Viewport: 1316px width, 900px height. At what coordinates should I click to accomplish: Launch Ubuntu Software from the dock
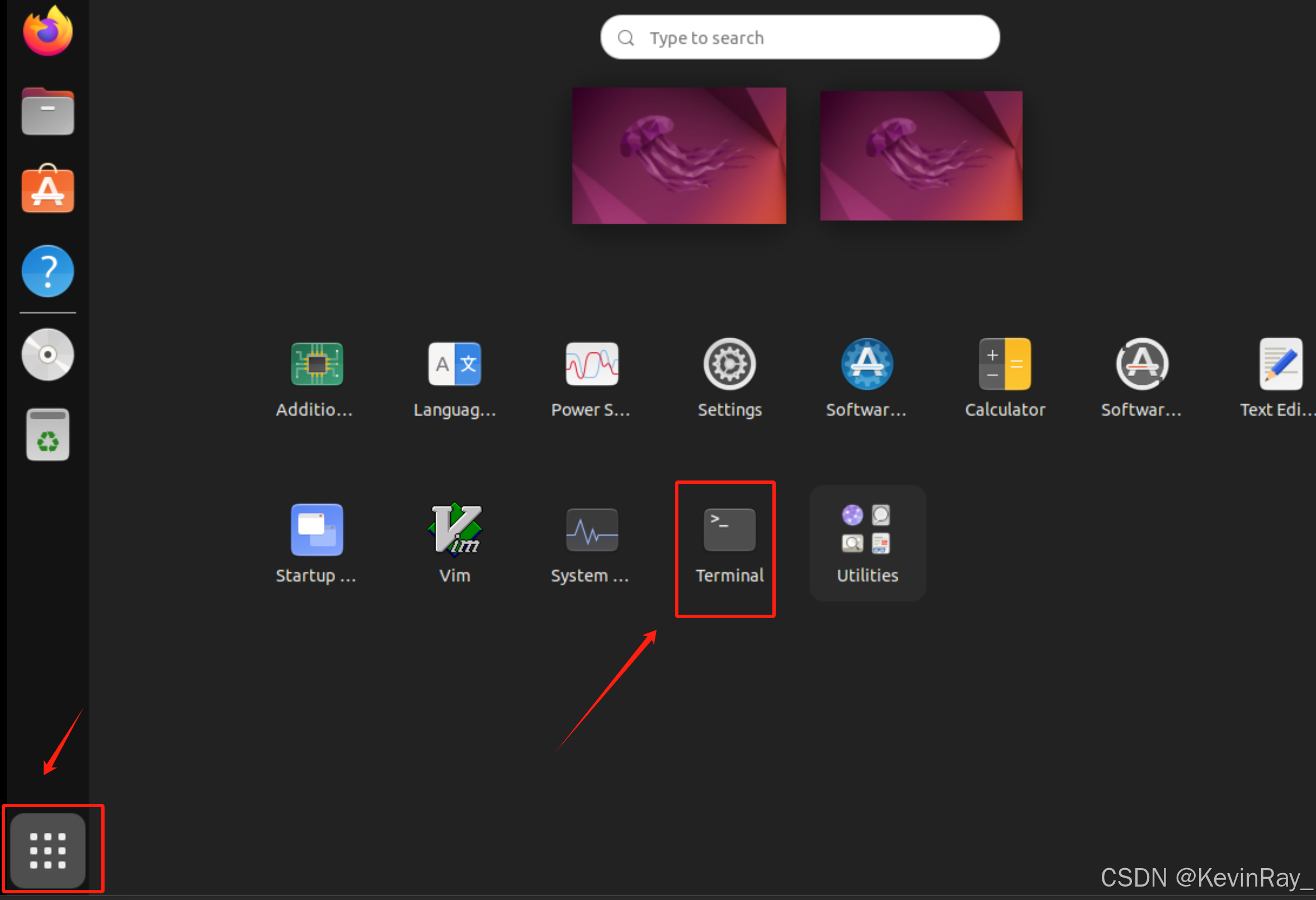[48, 189]
